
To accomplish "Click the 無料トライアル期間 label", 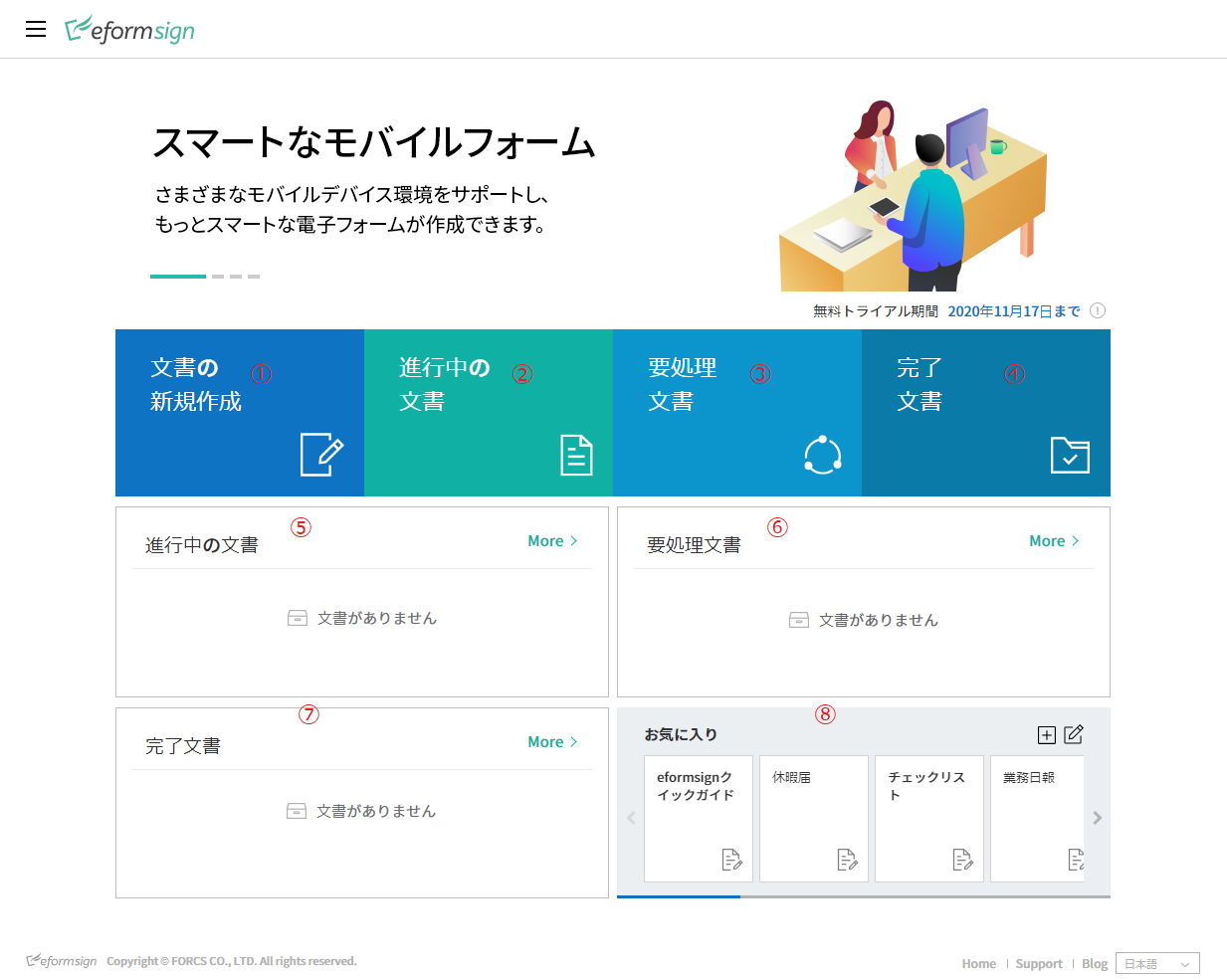I will coord(876,311).
